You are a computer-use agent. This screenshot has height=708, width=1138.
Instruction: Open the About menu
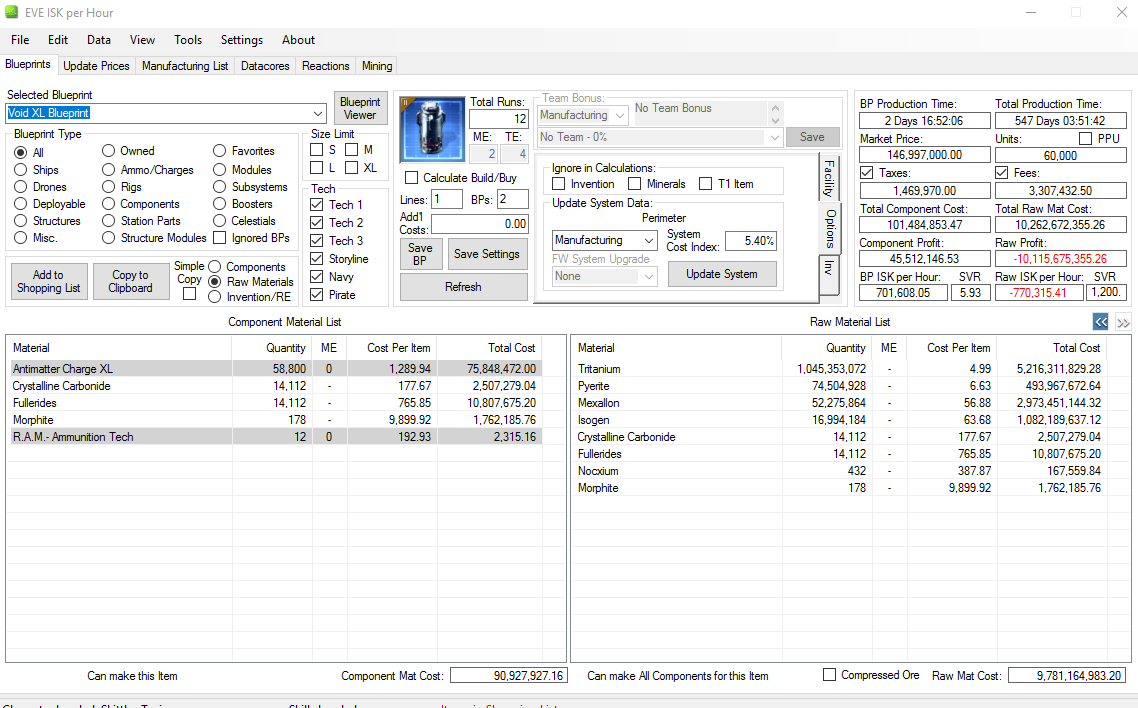coord(298,40)
